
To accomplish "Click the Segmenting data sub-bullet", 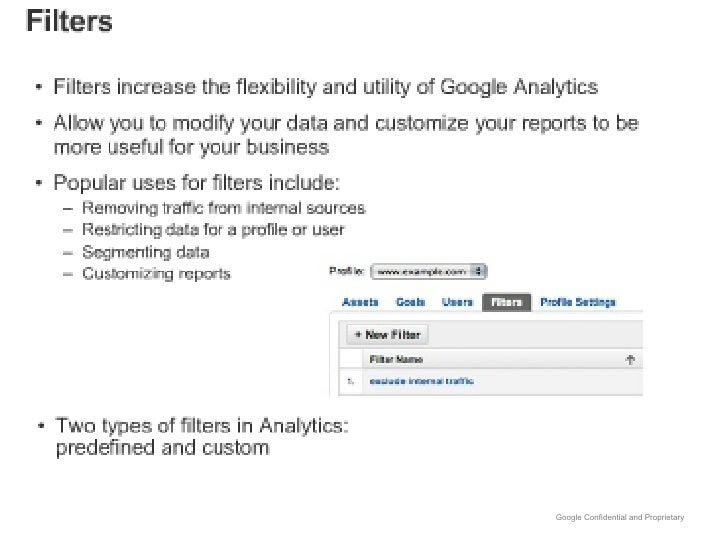I will click(146, 252).
